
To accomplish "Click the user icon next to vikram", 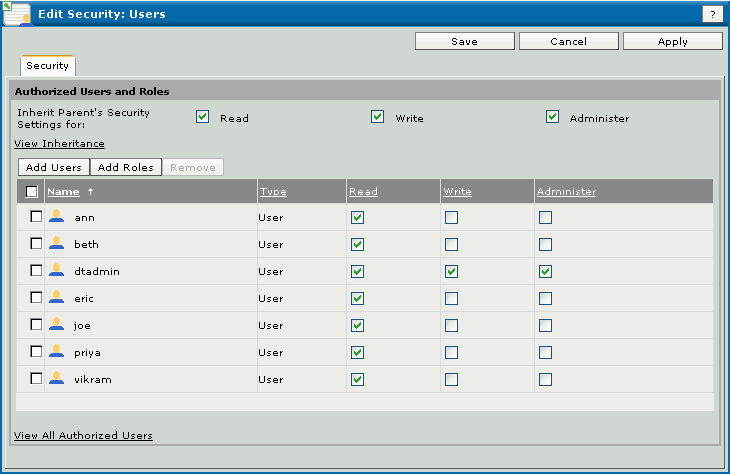I will tap(57, 379).
